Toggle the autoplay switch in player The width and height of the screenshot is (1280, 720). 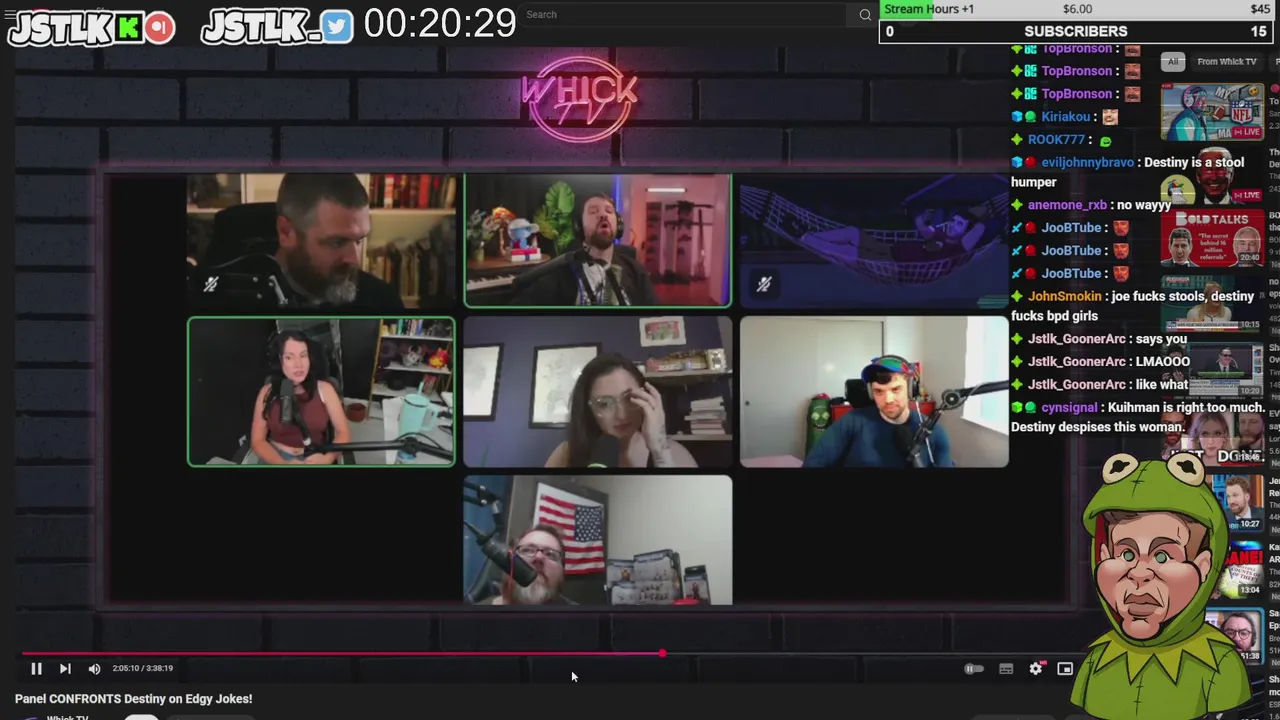[x=973, y=669]
